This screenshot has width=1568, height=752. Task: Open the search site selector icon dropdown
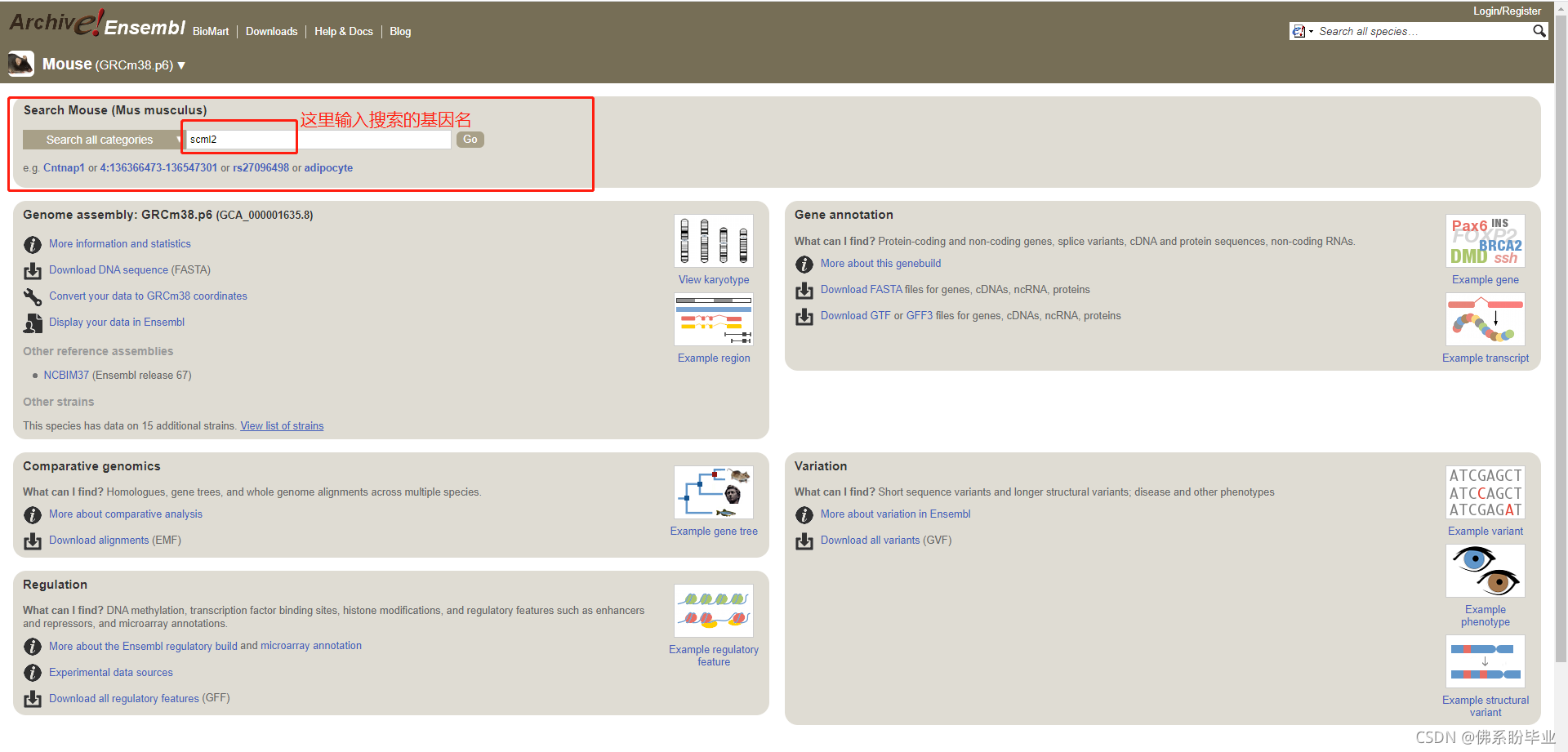point(1302,31)
